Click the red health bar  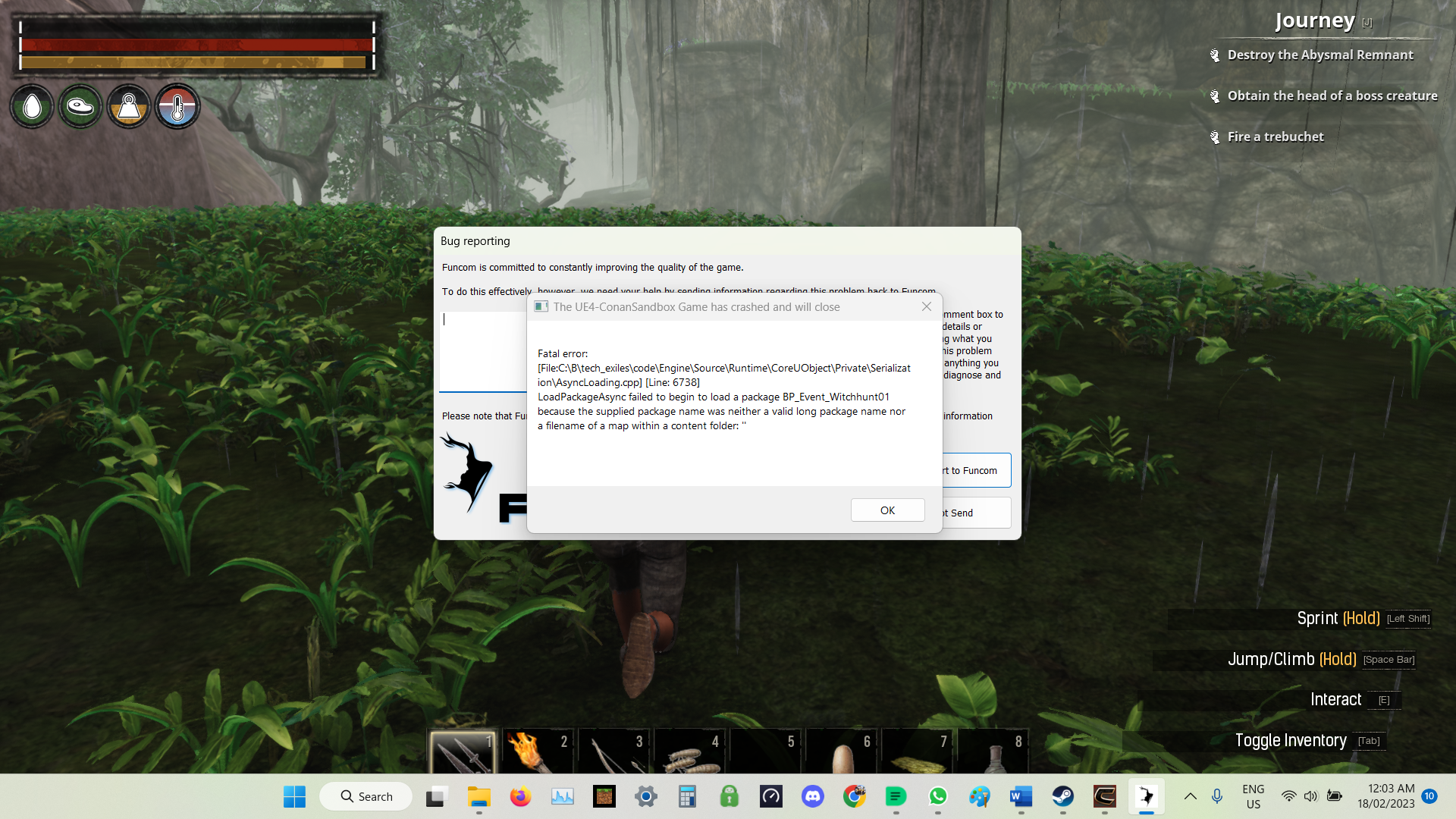196,45
